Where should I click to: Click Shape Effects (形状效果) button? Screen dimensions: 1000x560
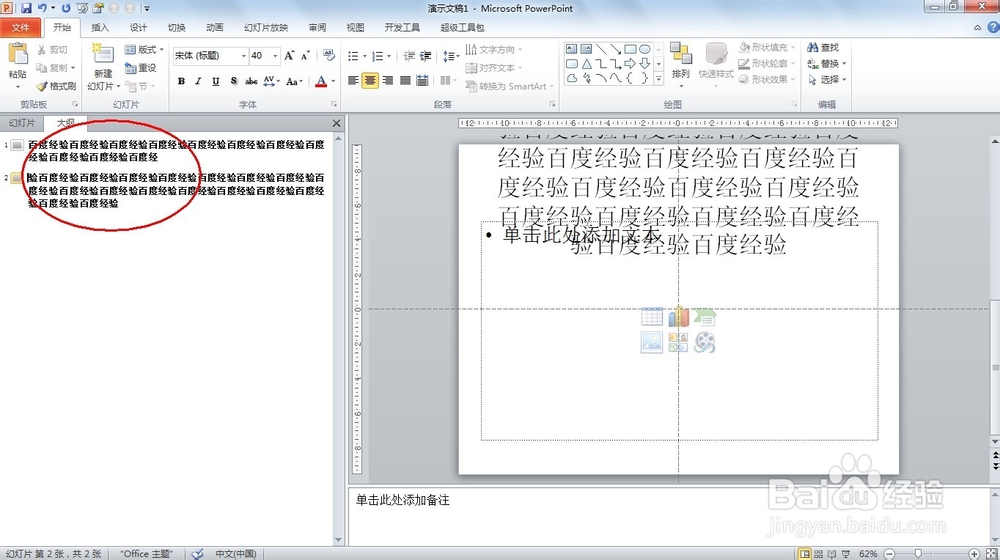(766, 79)
